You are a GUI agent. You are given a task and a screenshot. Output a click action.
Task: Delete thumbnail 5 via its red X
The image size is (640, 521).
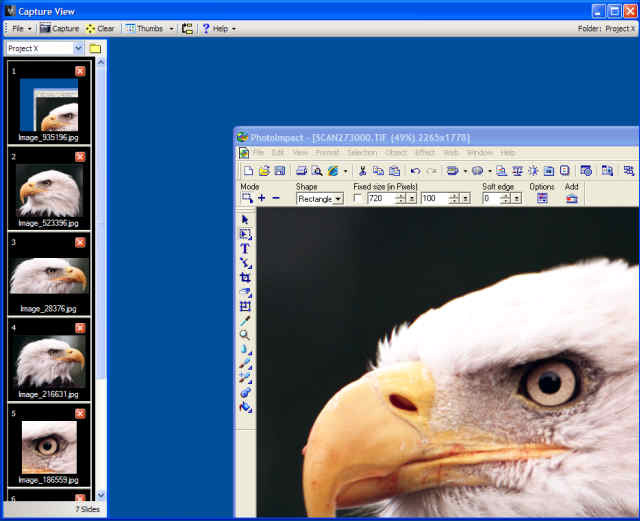pyautogui.click(x=80, y=413)
